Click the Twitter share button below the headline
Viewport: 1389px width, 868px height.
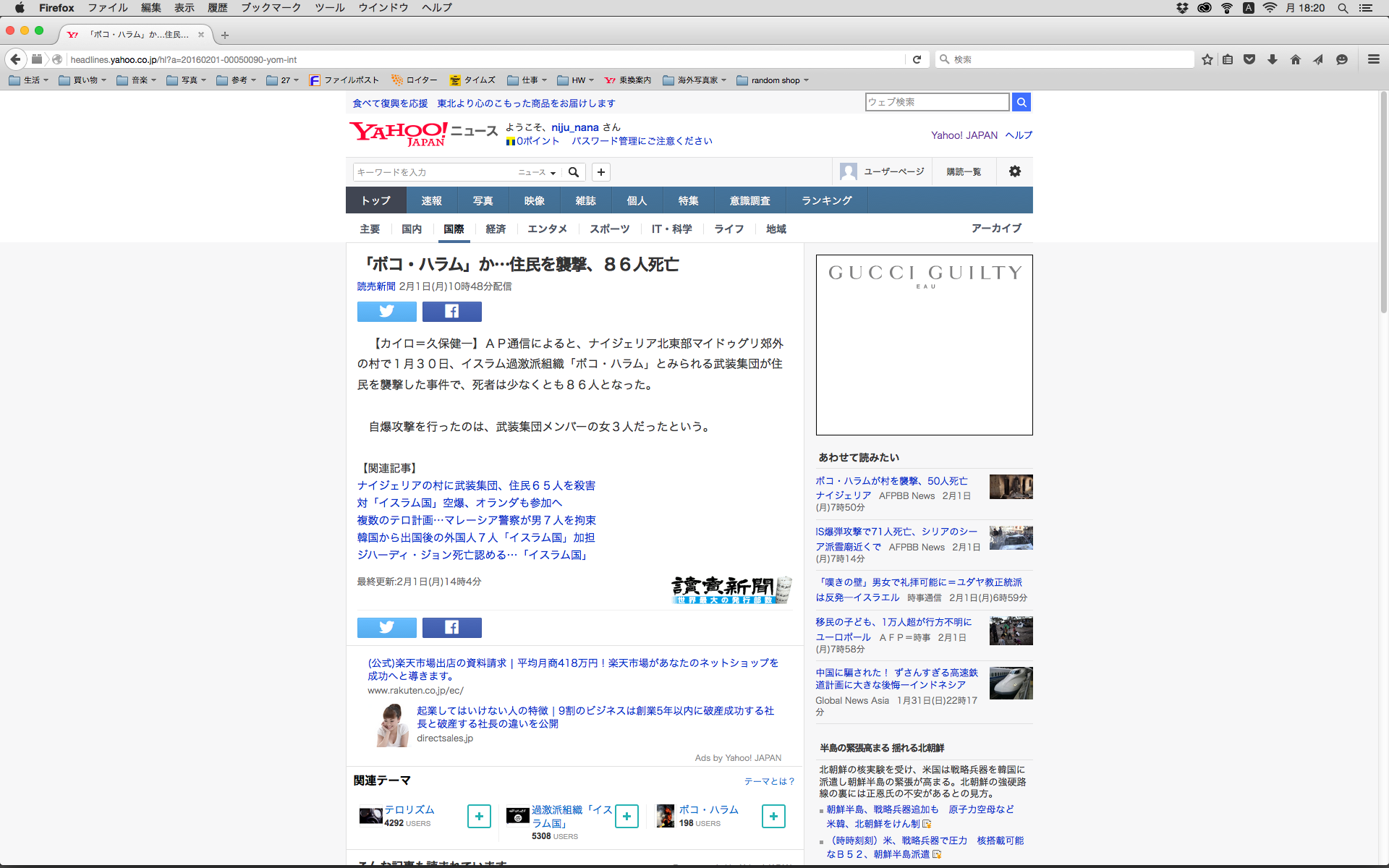(x=386, y=312)
